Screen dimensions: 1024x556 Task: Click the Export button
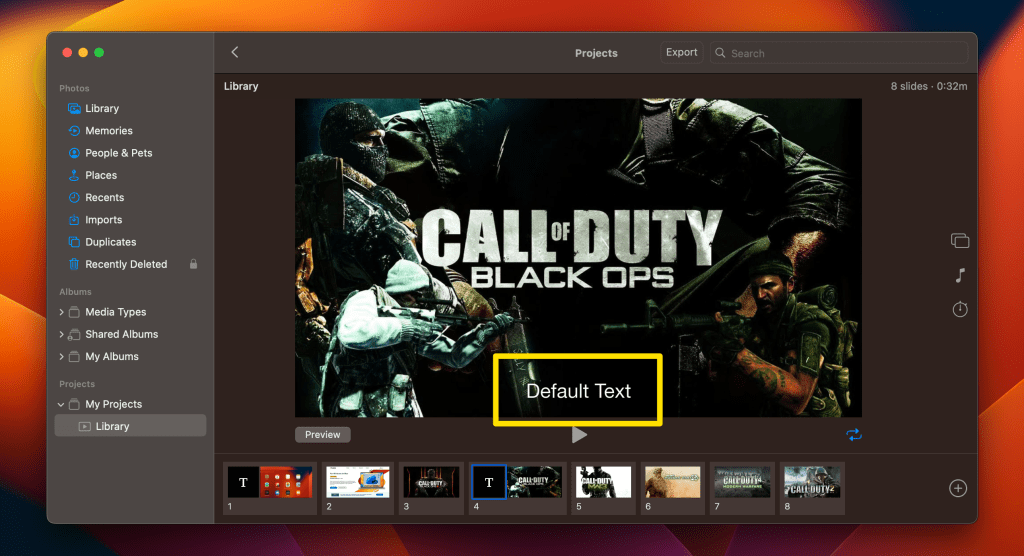[x=681, y=52]
